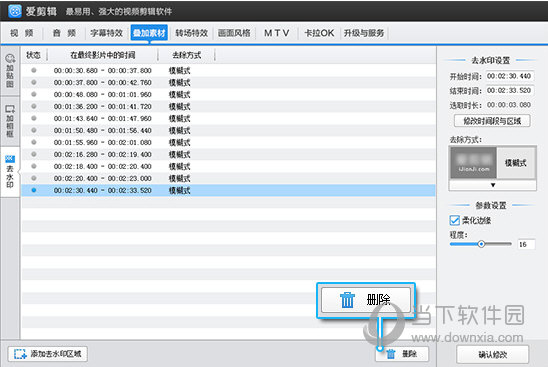Click status dot of row 00:01:36.200
The width and height of the screenshot is (548, 367).
[x=34, y=106]
